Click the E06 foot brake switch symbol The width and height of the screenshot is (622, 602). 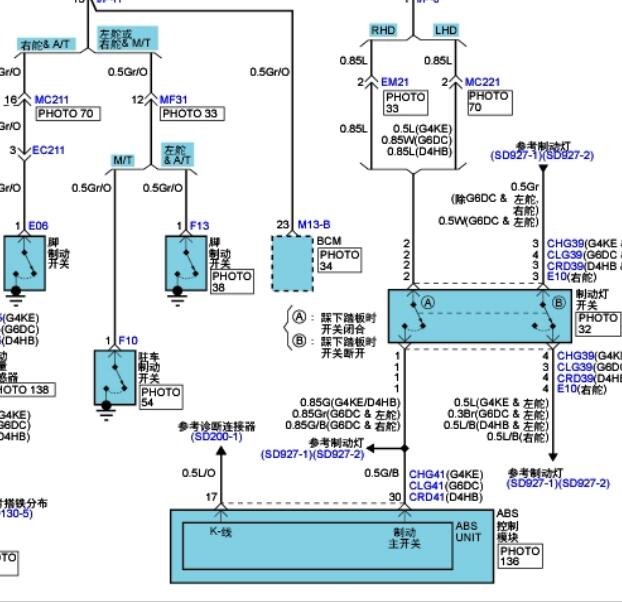coord(25,264)
